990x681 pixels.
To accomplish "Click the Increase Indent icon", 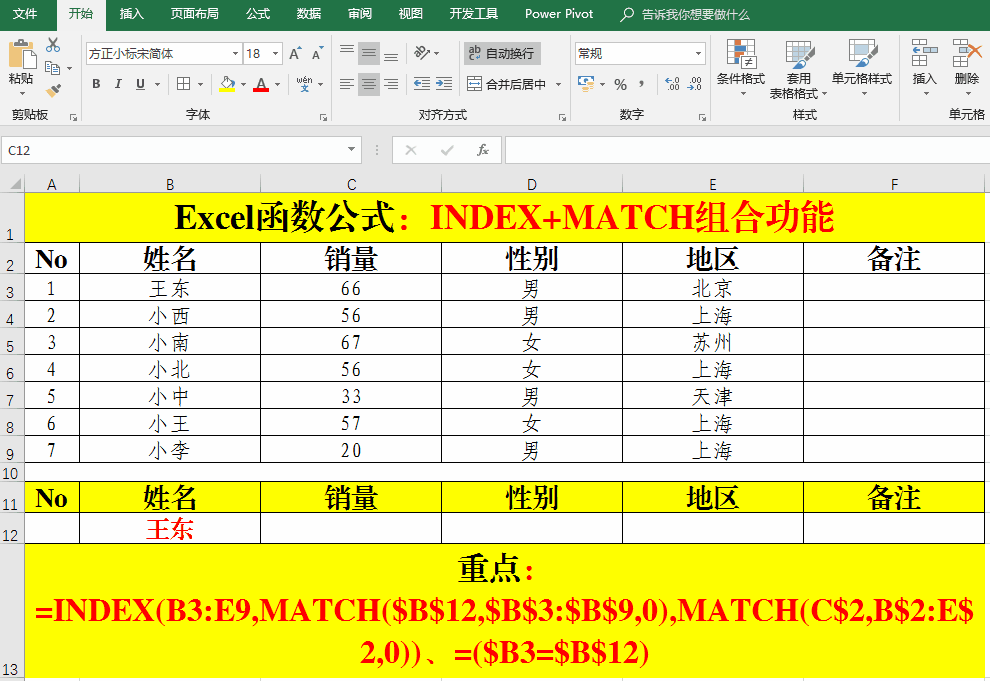I will pos(443,84).
